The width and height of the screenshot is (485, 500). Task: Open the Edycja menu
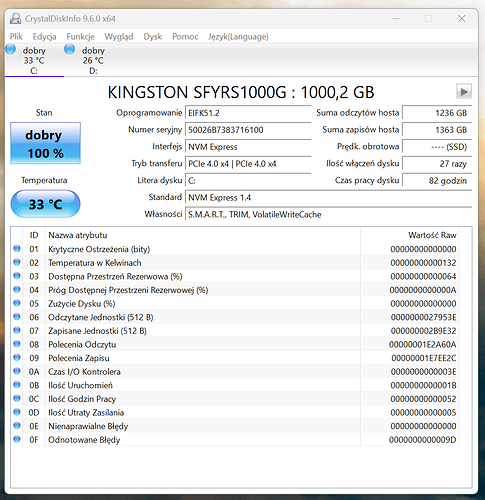44,36
